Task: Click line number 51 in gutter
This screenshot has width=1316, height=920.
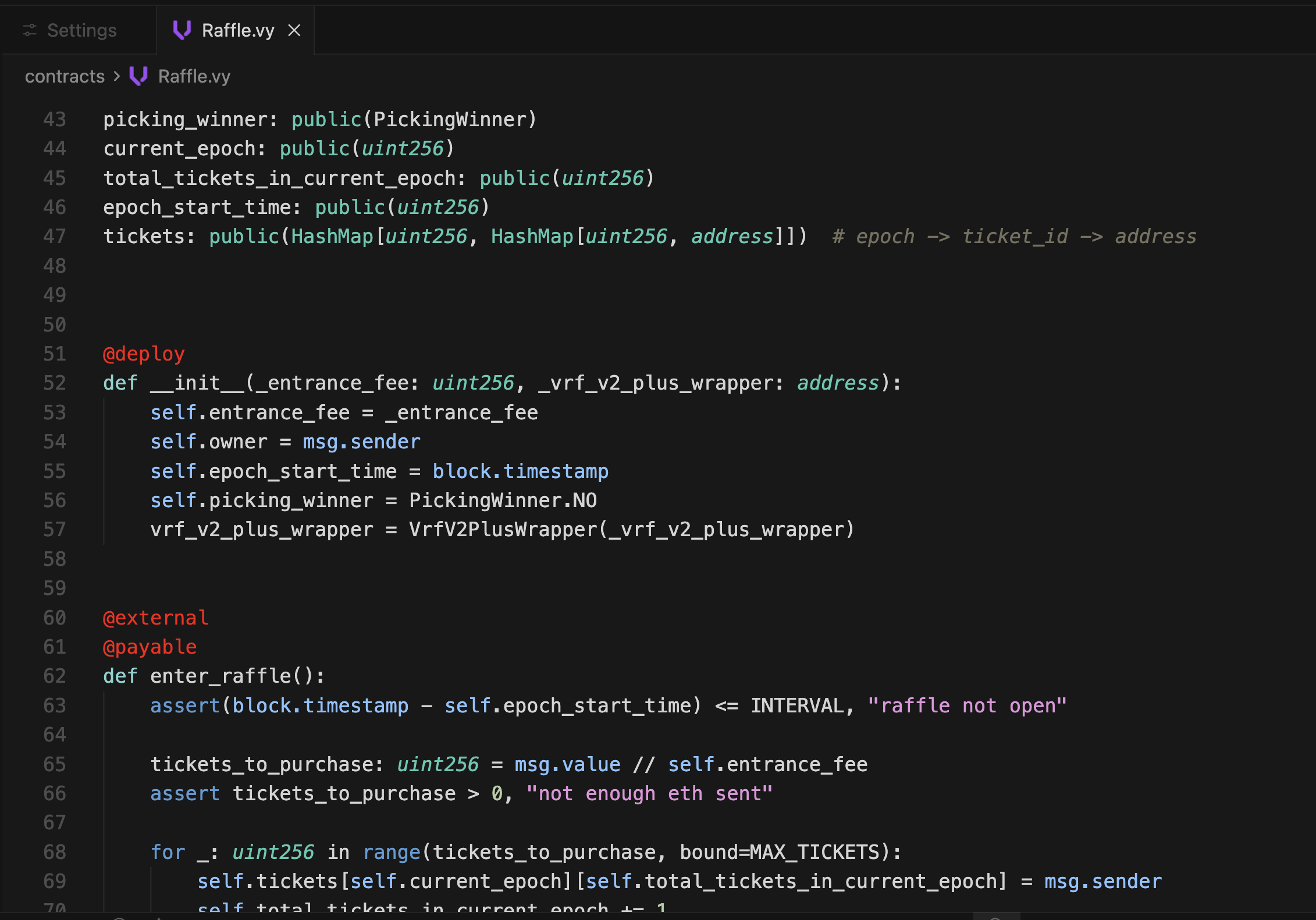Action: coord(55,354)
